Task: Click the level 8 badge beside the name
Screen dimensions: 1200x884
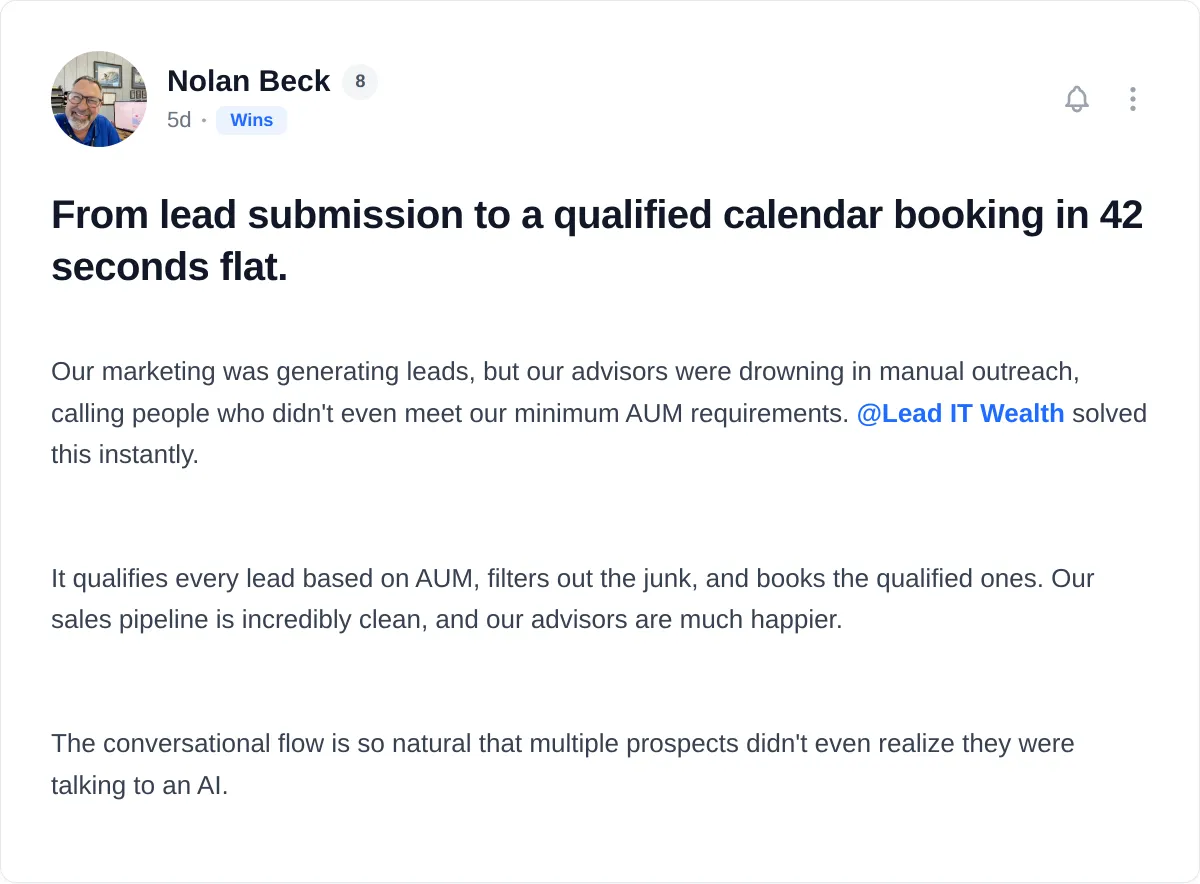Action: pos(360,82)
